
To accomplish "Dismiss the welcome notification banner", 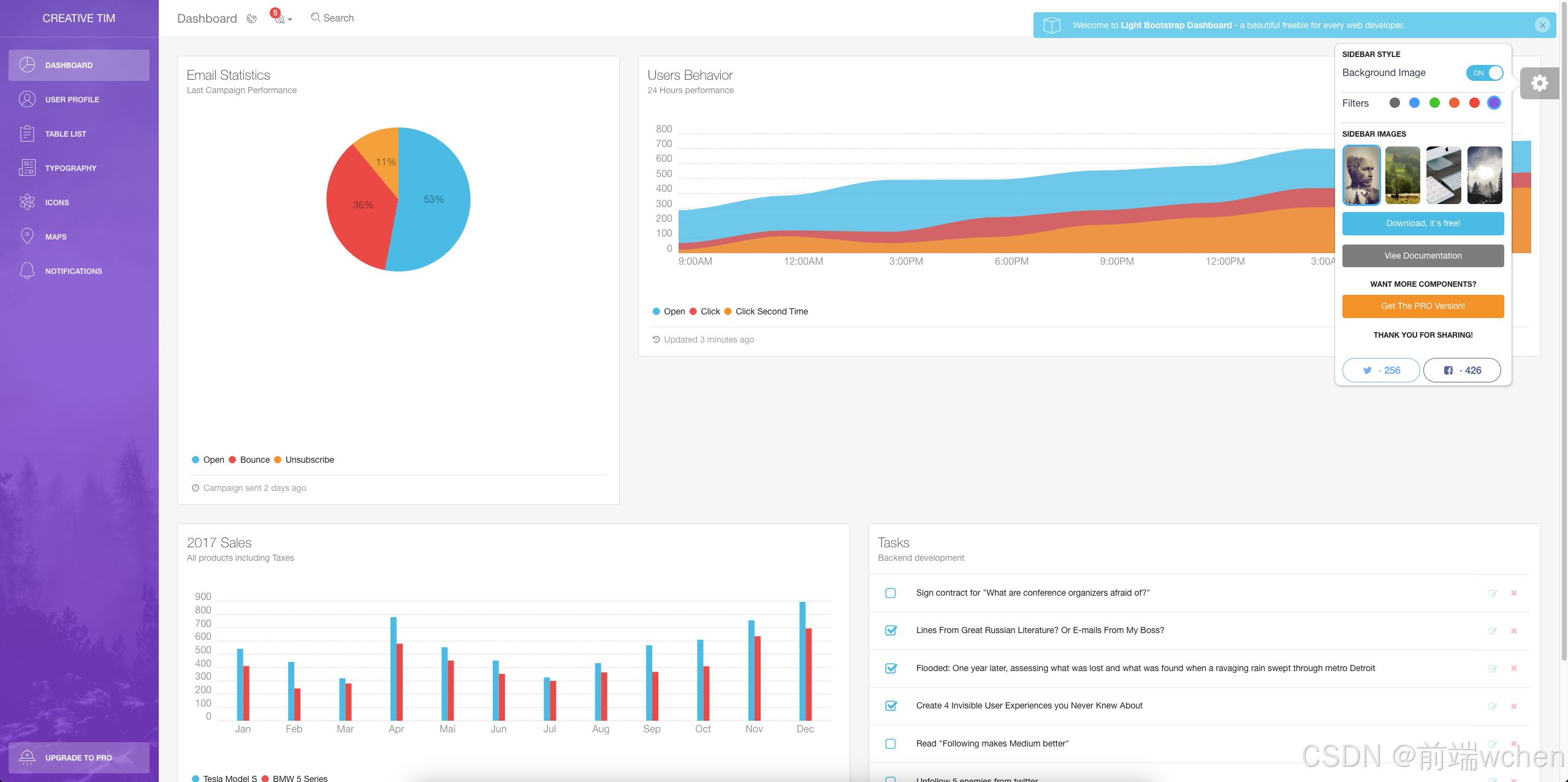I will pyautogui.click(x=1542, y=25).
